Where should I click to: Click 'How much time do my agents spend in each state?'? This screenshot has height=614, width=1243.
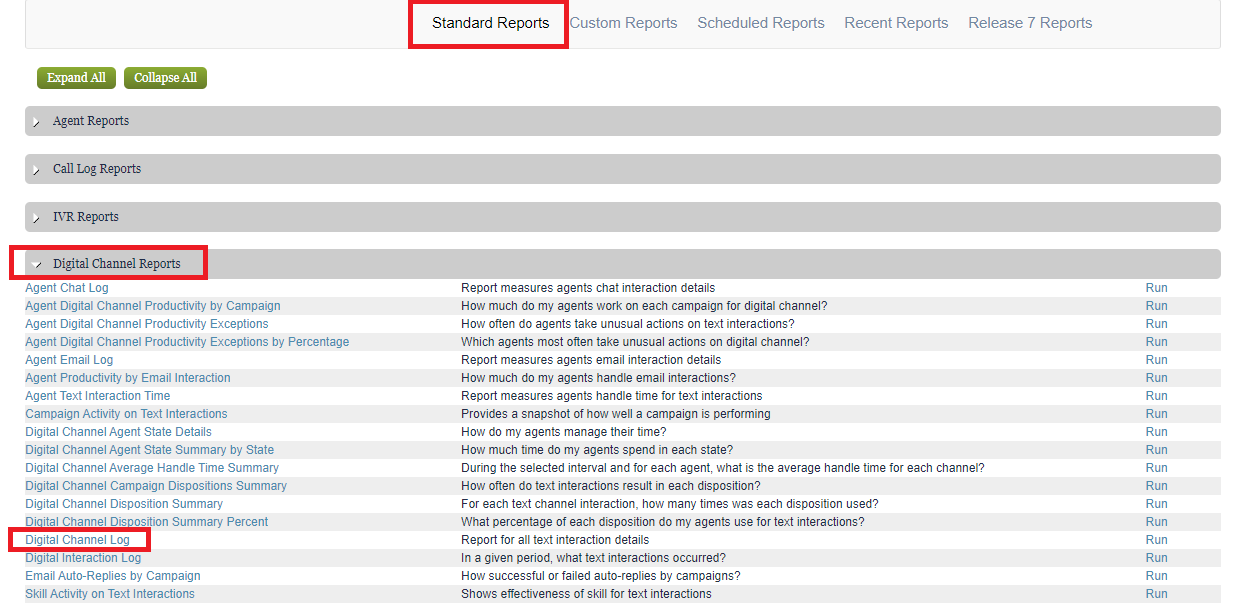[597, 450]
